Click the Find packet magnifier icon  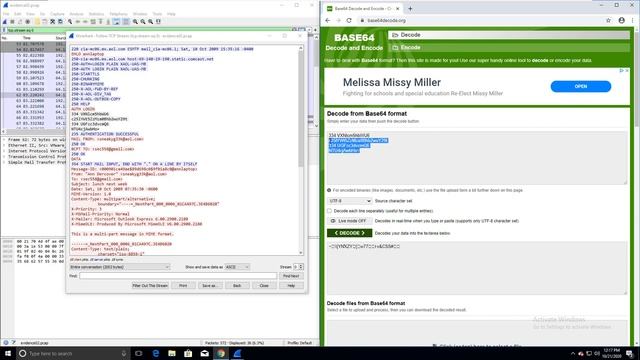[70, 22]
